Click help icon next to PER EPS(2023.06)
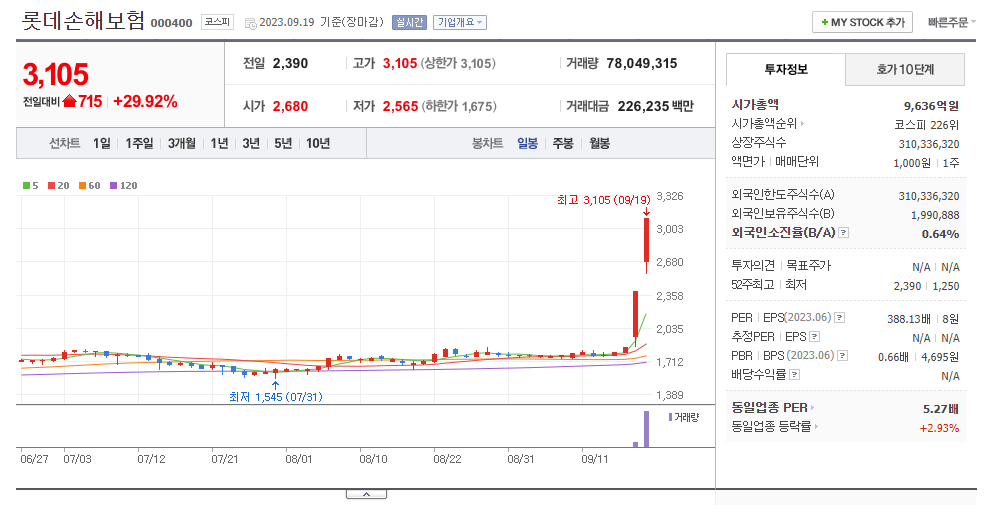986x505 pixels. click(839, 318)
